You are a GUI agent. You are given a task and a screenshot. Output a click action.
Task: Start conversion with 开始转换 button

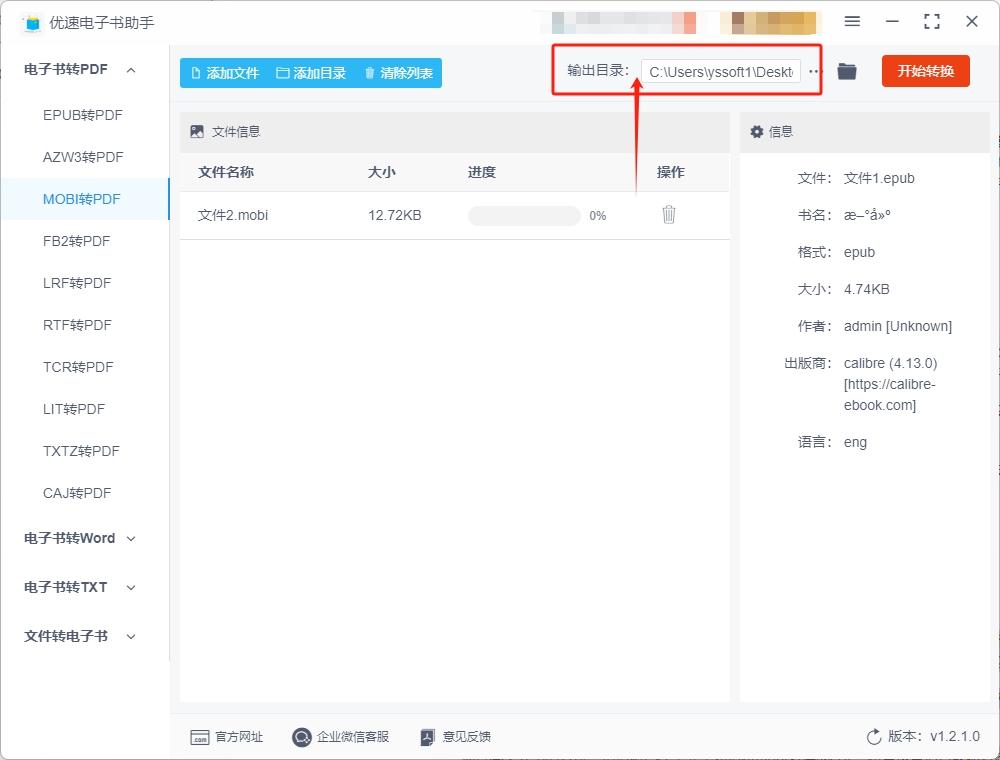click(925, 71)
